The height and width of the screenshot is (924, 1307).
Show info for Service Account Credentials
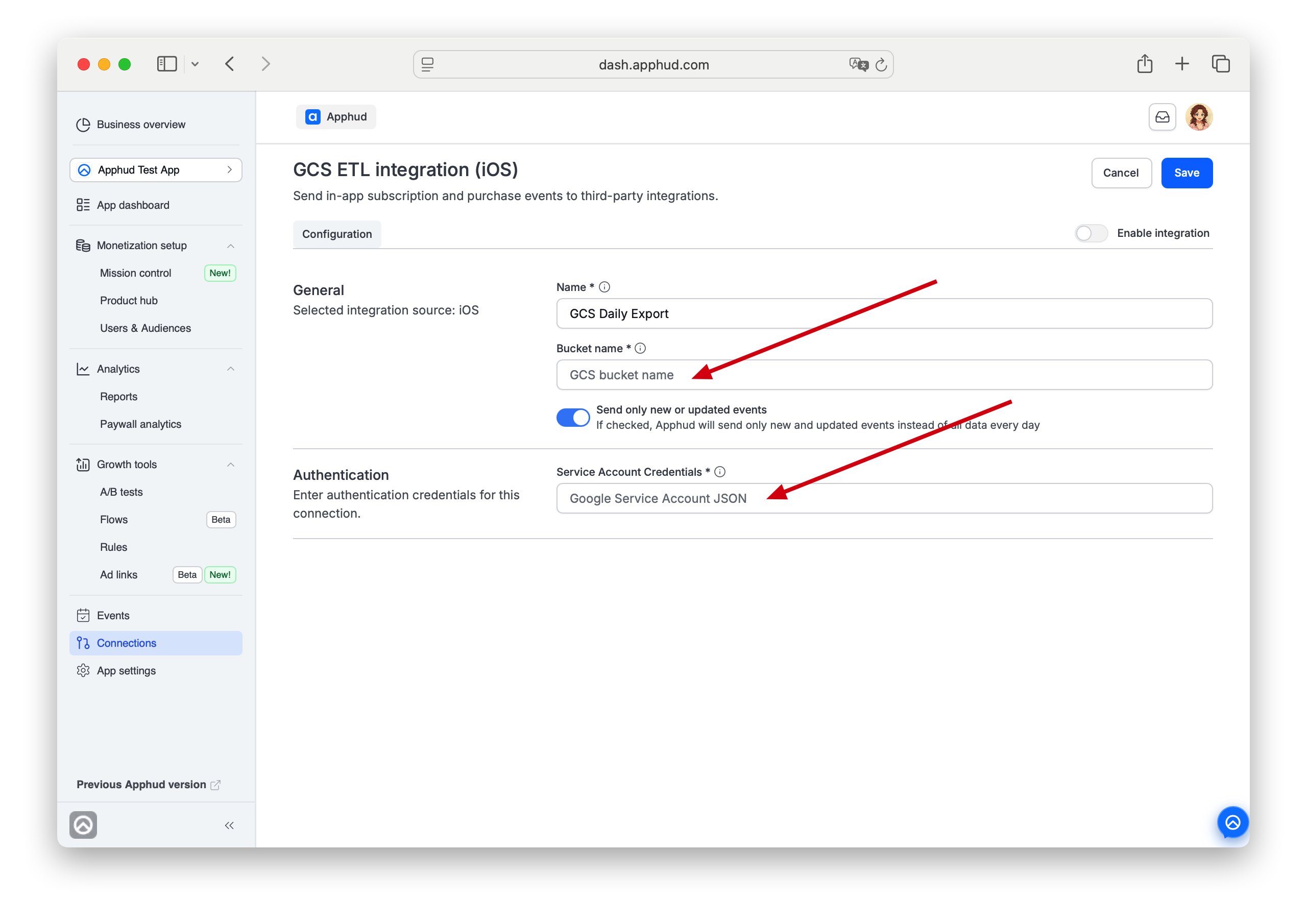pyautogui.click(x=719, y=472)
